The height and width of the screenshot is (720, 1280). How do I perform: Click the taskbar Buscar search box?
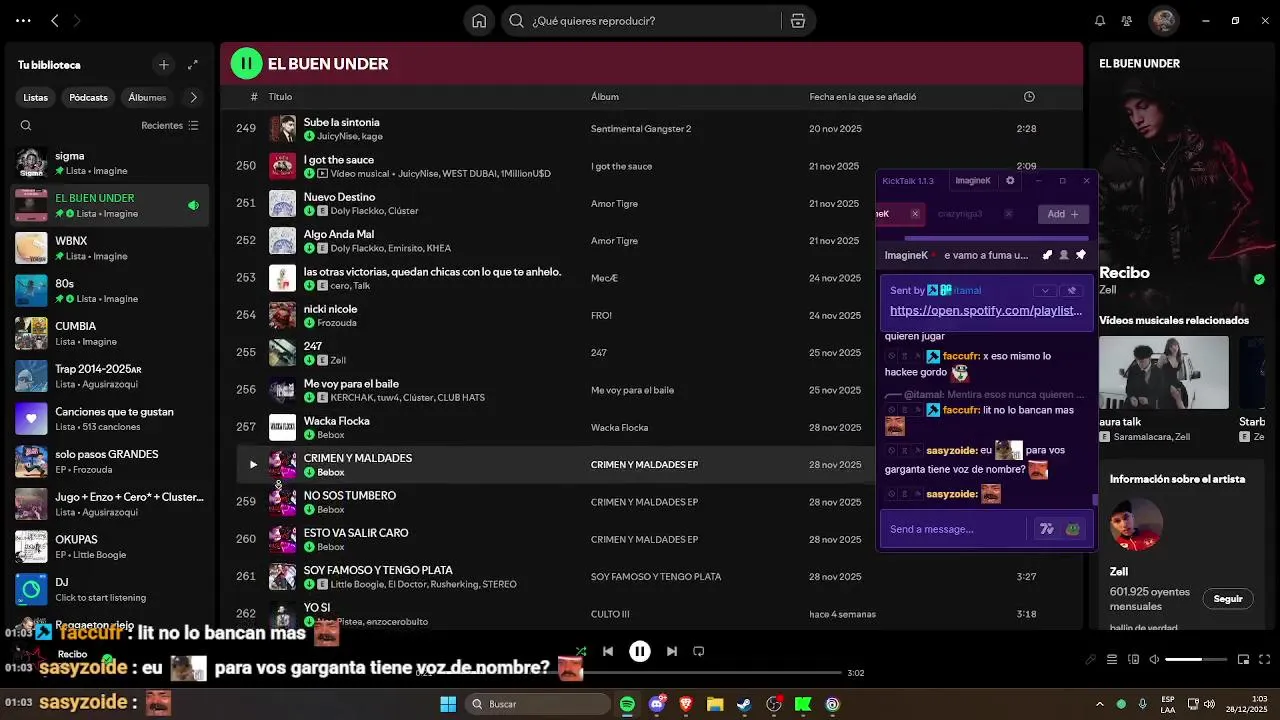pyautogui.click(x=540, y=704)
